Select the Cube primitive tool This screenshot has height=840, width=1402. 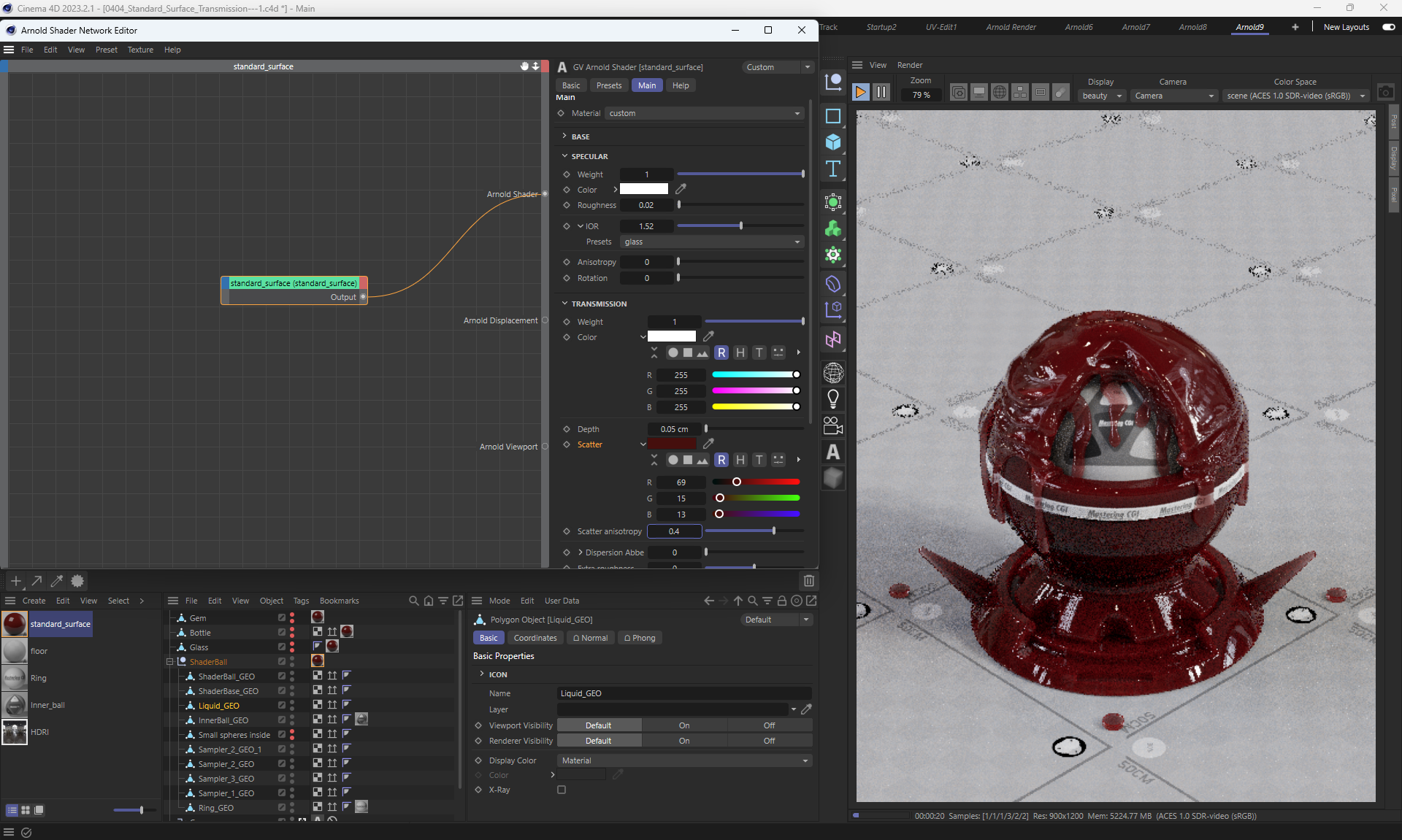click(833, 142)
